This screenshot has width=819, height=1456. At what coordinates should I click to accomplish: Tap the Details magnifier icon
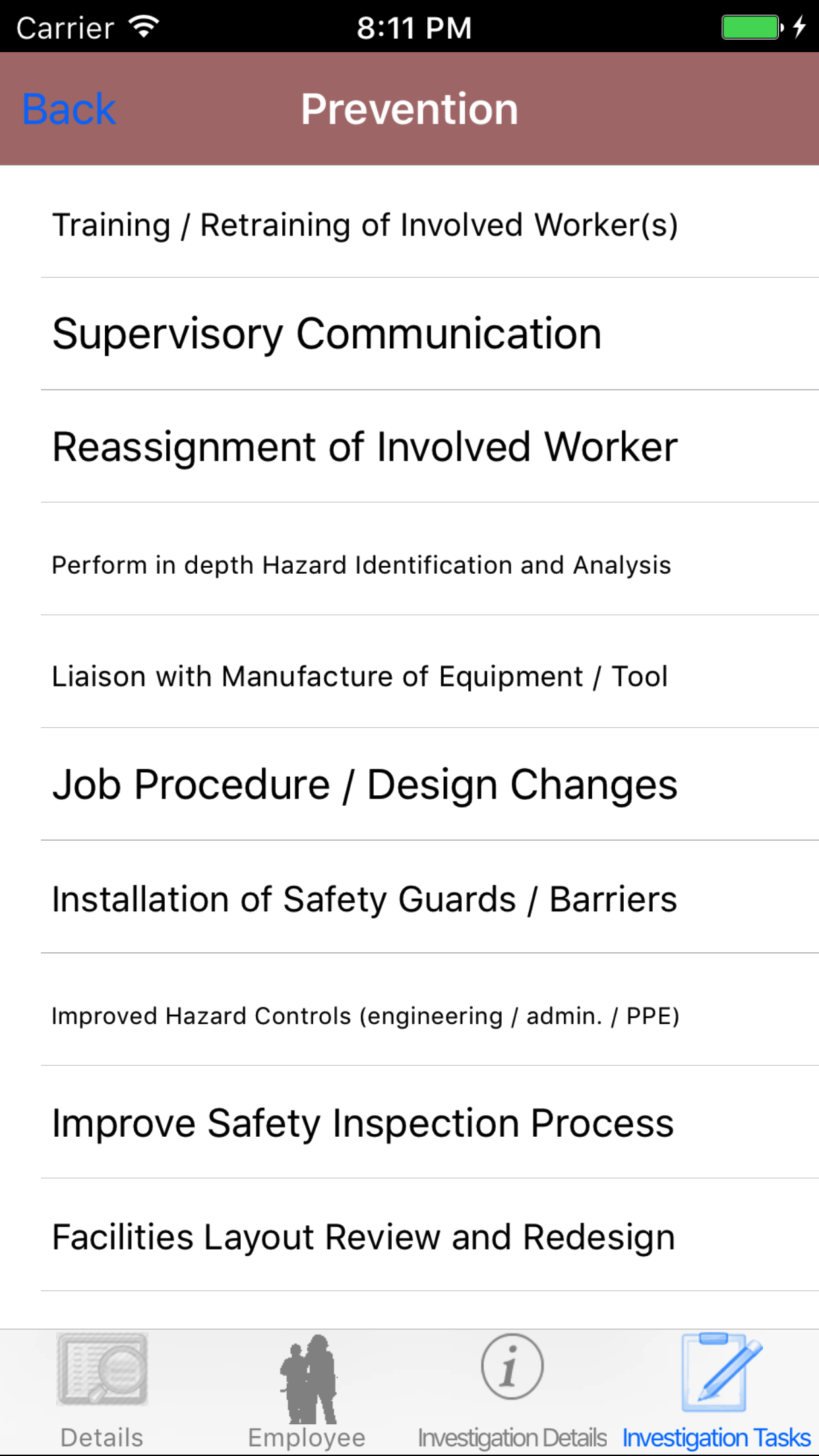[x=102, y=1369]
